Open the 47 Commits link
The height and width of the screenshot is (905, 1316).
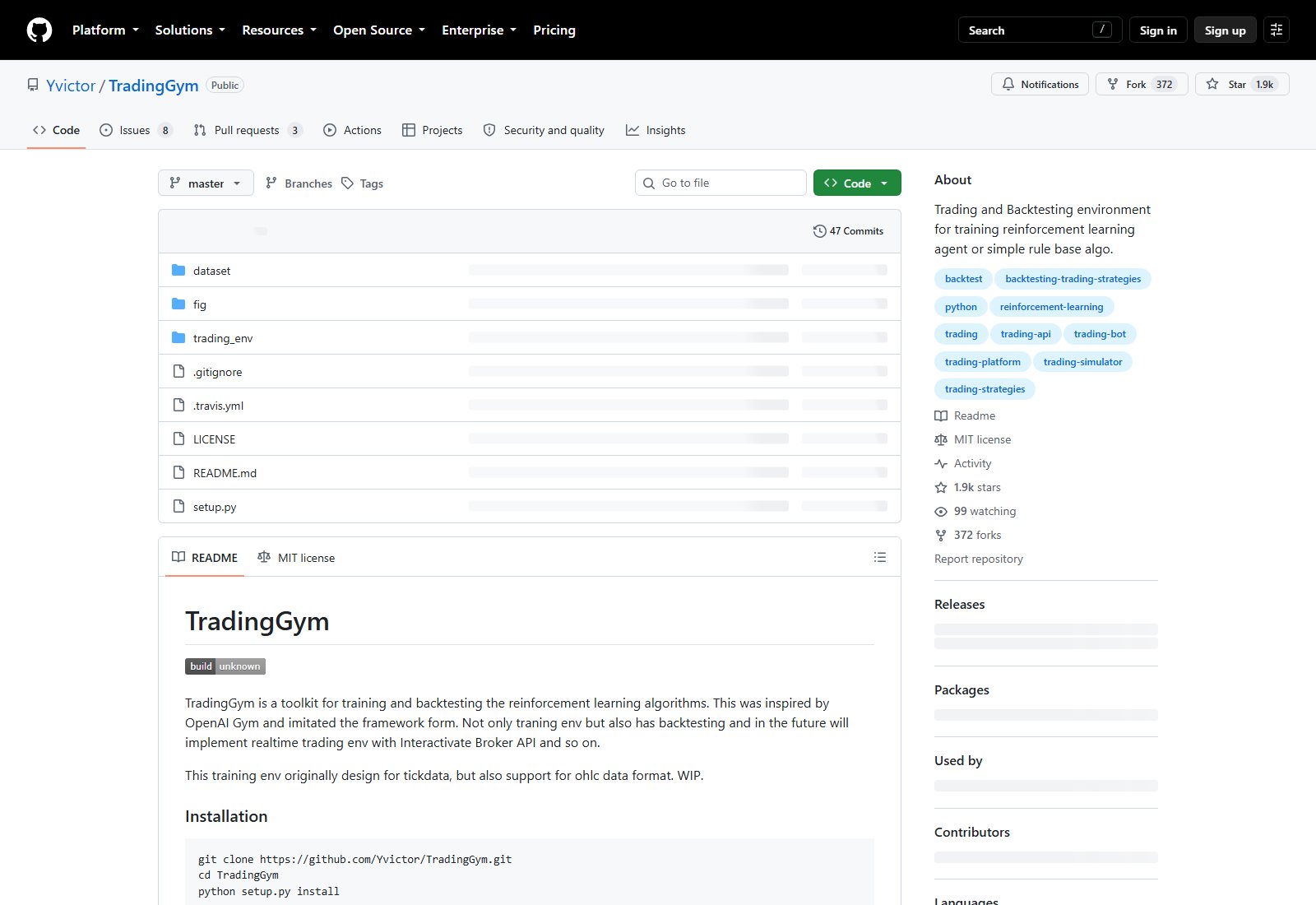[x=848, y=231]
